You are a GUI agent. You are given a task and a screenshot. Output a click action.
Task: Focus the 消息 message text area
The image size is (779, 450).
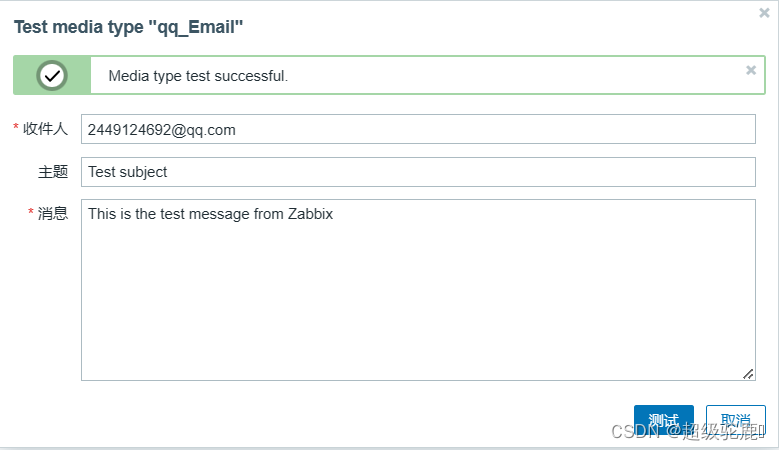(x=417, y=290)
